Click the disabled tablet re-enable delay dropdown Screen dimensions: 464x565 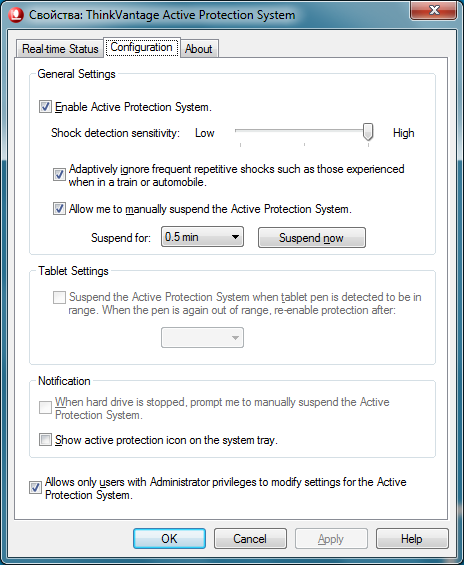(202, 338)
